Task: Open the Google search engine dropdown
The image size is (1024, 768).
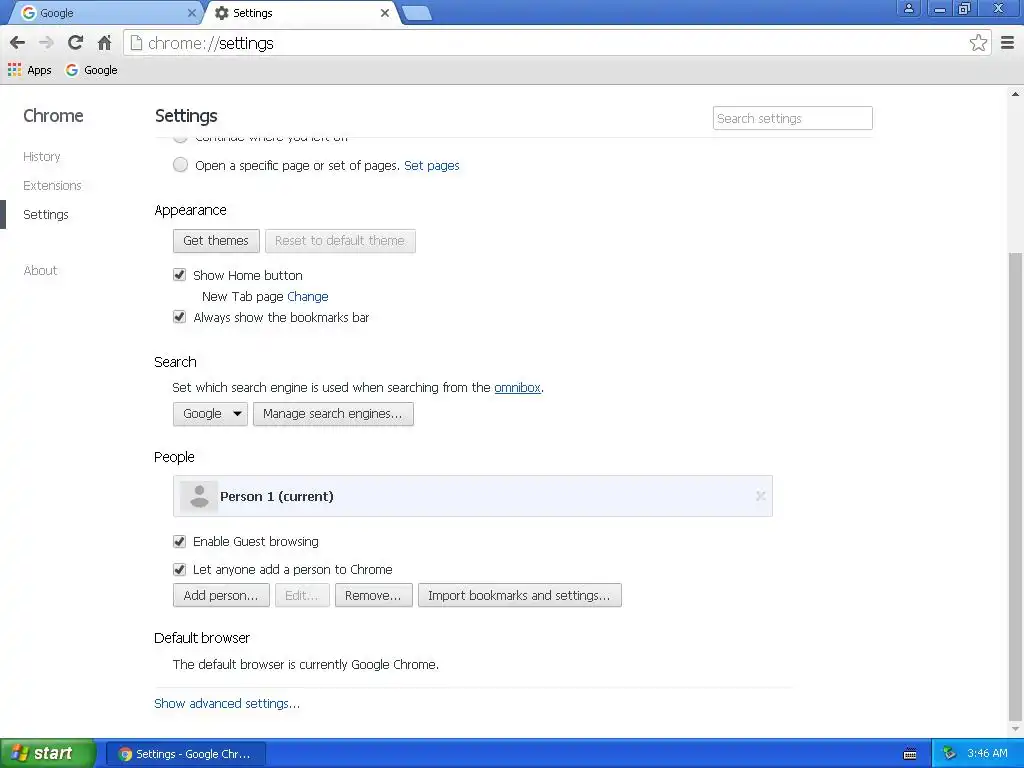Action: click(x=210, y=414)
